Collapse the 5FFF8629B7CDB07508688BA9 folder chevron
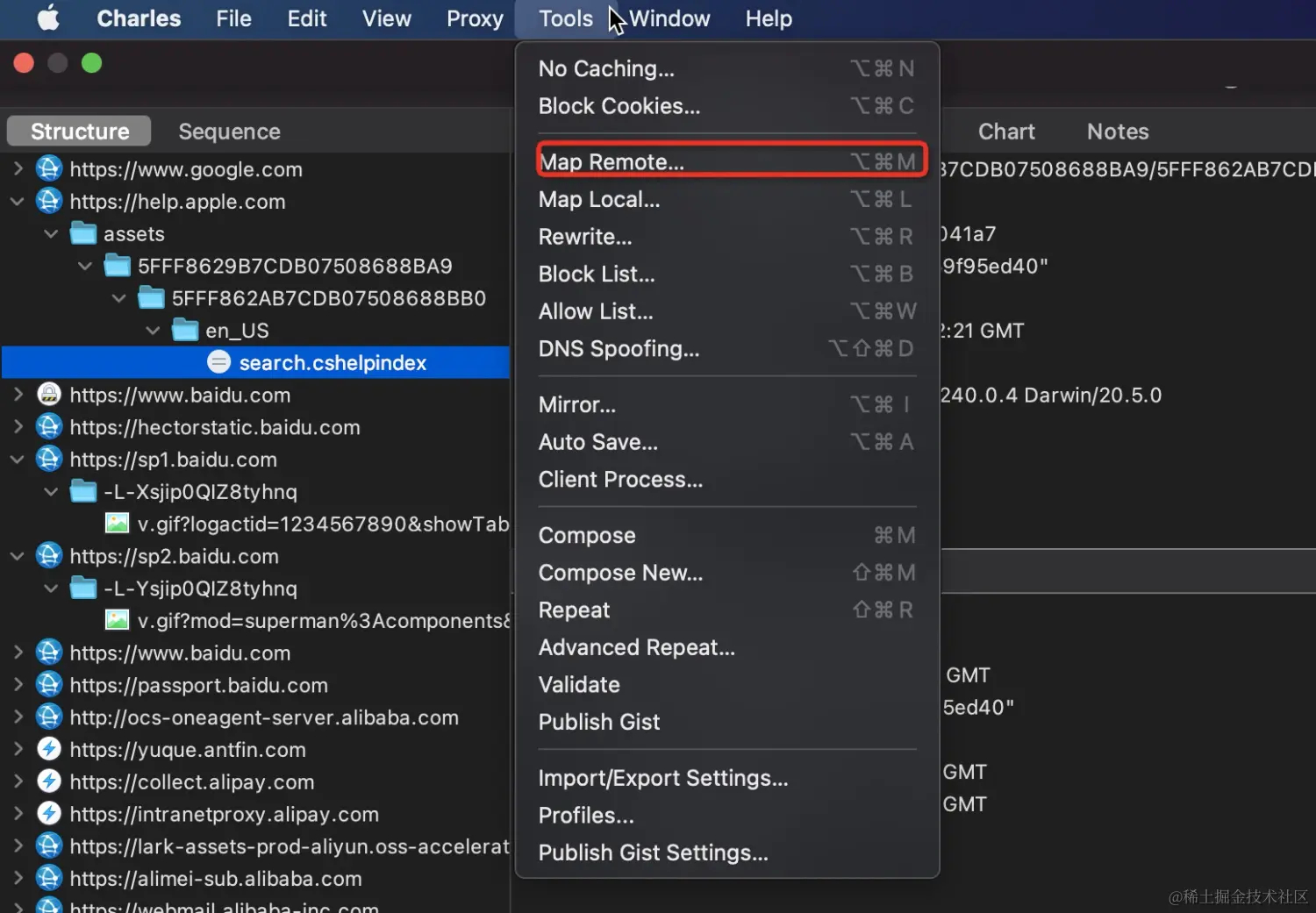 85,266
